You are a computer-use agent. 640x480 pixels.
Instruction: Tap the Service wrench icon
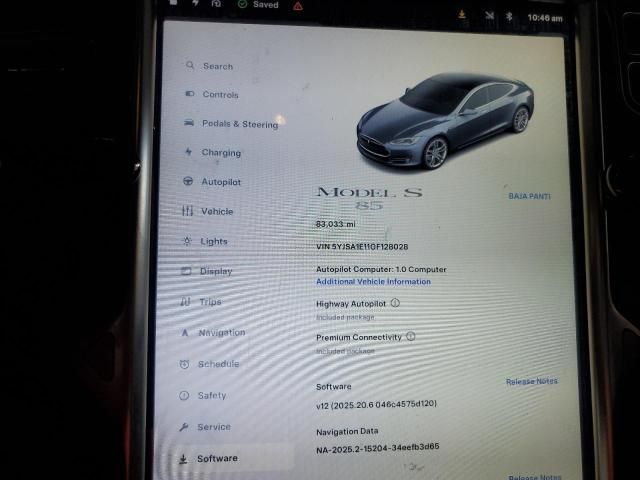coord(184,427)
